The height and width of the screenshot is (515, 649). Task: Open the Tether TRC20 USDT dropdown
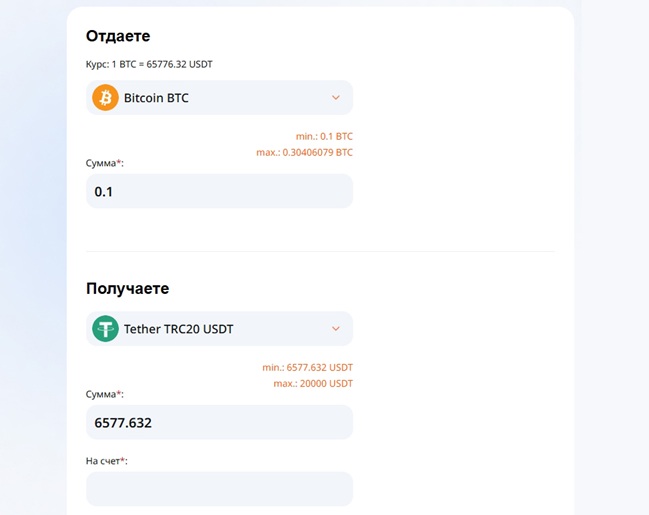coord(219,328)
